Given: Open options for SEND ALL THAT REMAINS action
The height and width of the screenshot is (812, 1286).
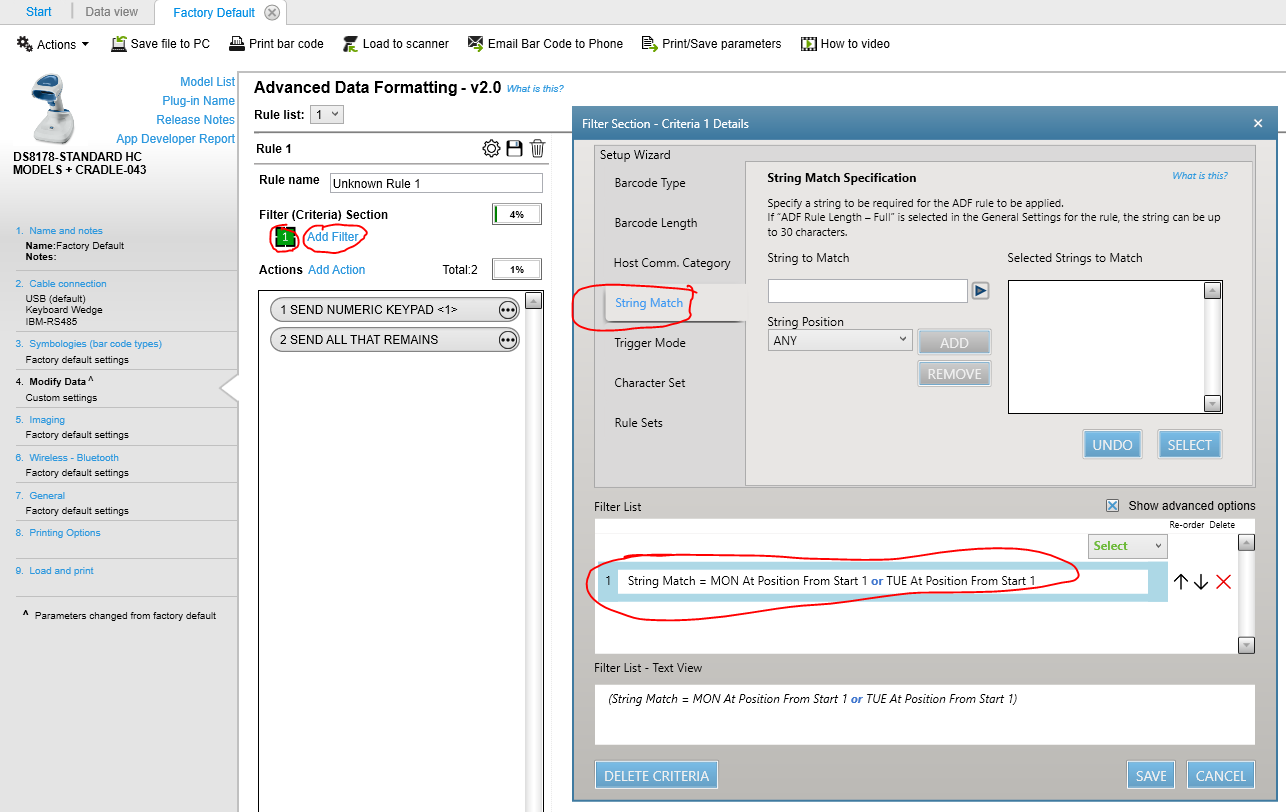Looking at the screenshot, I should [x=508, y=340].
